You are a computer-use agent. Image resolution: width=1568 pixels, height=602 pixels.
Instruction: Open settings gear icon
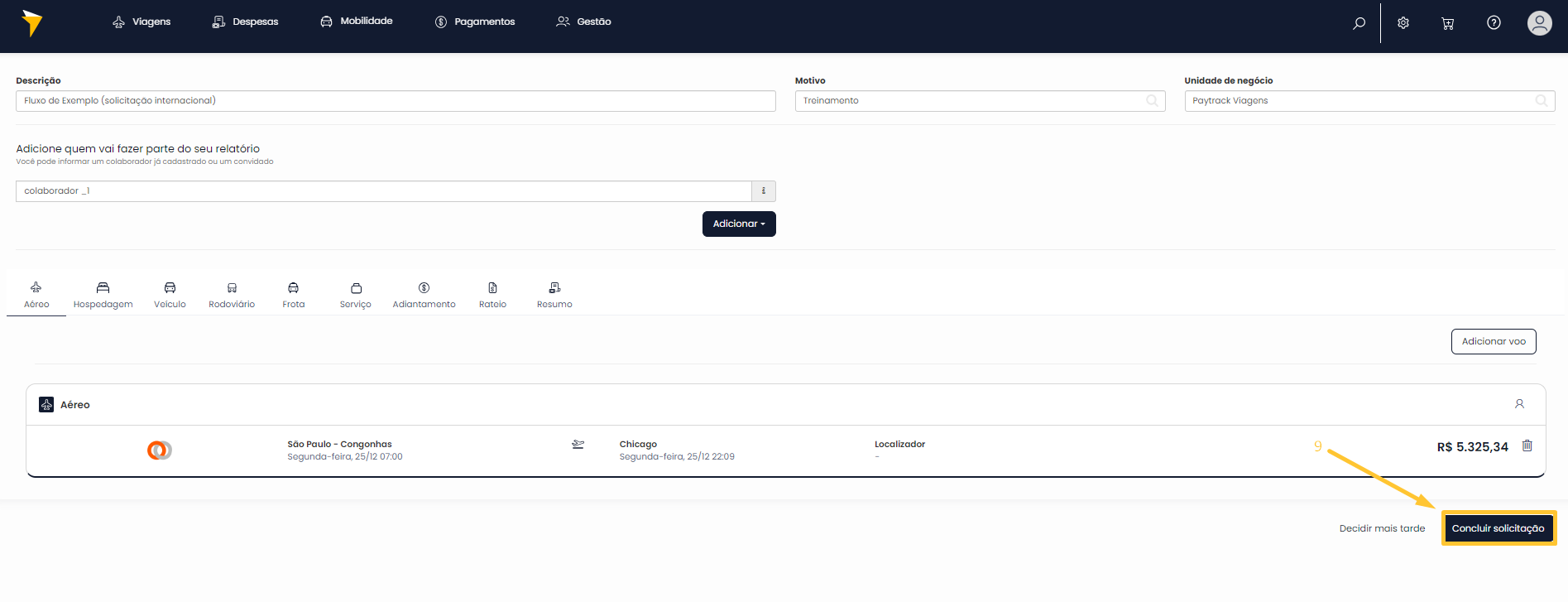(x=1403, y=23)
